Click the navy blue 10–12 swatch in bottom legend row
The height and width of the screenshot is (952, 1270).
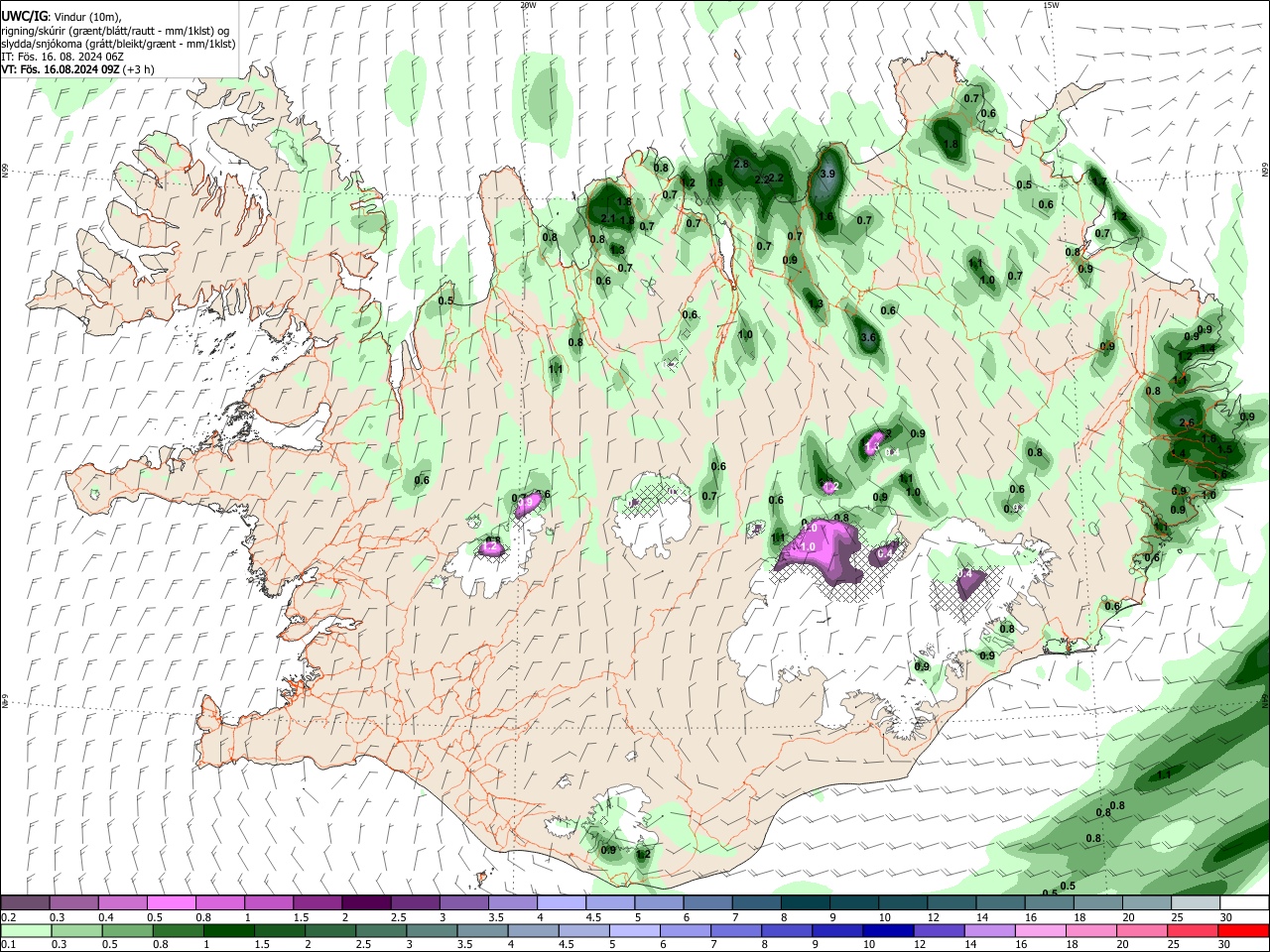point(886,930)
